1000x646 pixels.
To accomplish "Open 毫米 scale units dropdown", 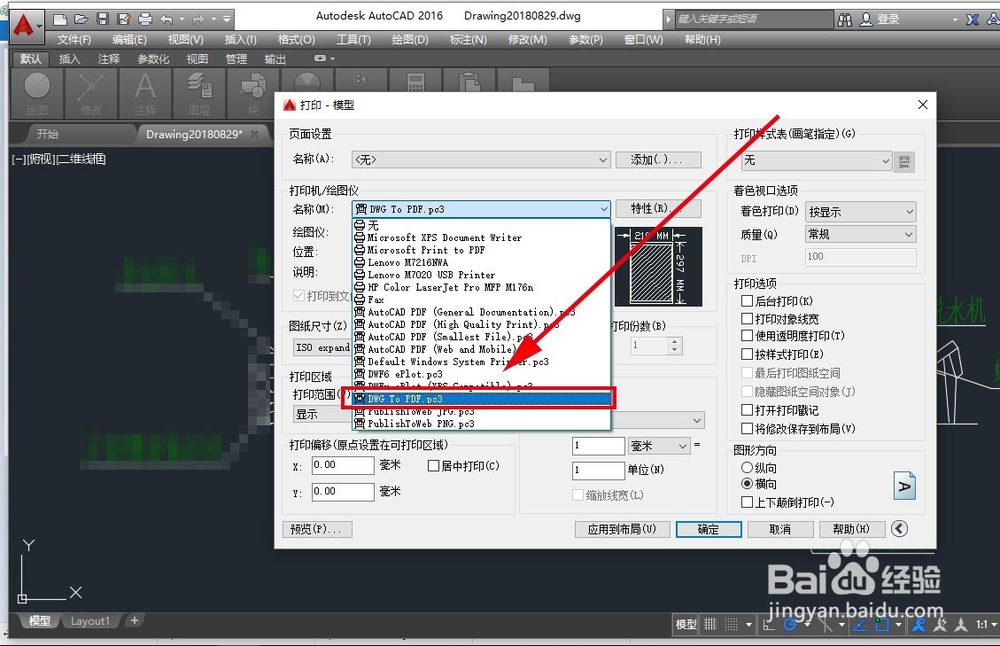I will (x=659, y=446).
